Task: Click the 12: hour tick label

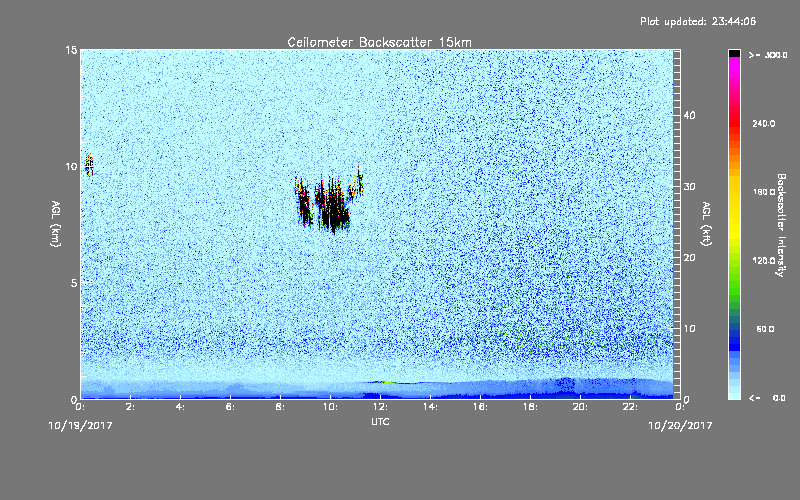Action: click(380, 407)
